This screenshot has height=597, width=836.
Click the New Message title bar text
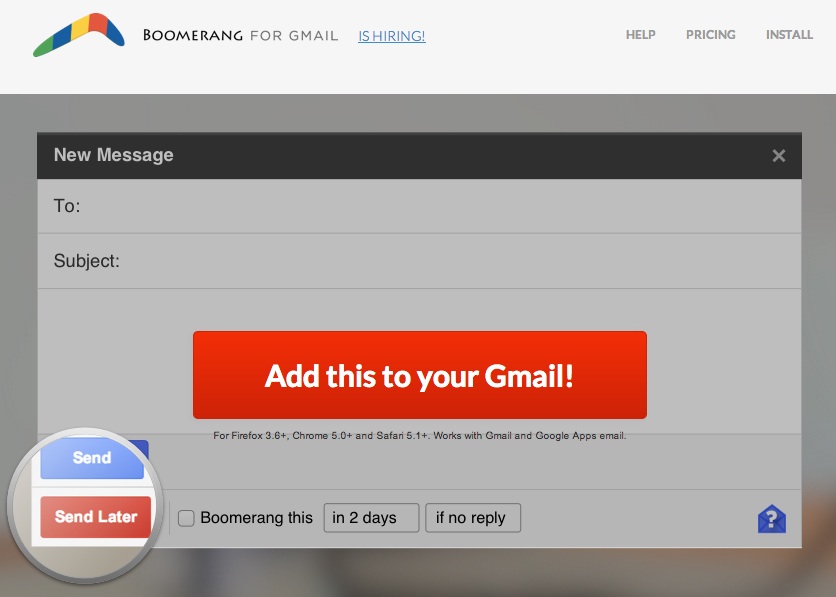pyautogui.click(x=114, y=155)
